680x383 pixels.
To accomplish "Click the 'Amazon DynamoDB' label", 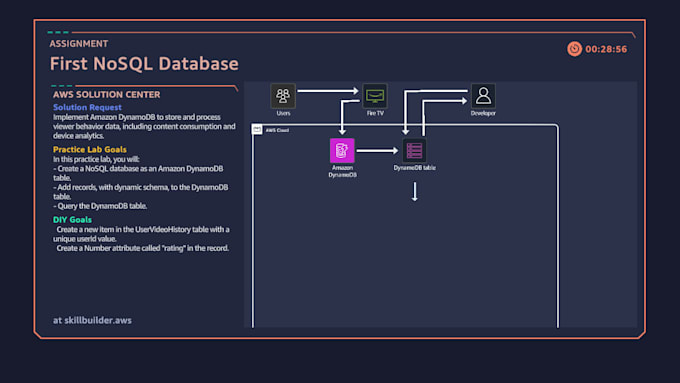I will tap(342, 171).
